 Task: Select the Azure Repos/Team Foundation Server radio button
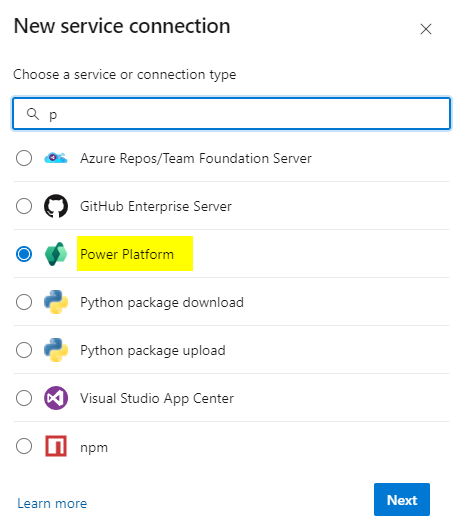click(x=24, y=158)
